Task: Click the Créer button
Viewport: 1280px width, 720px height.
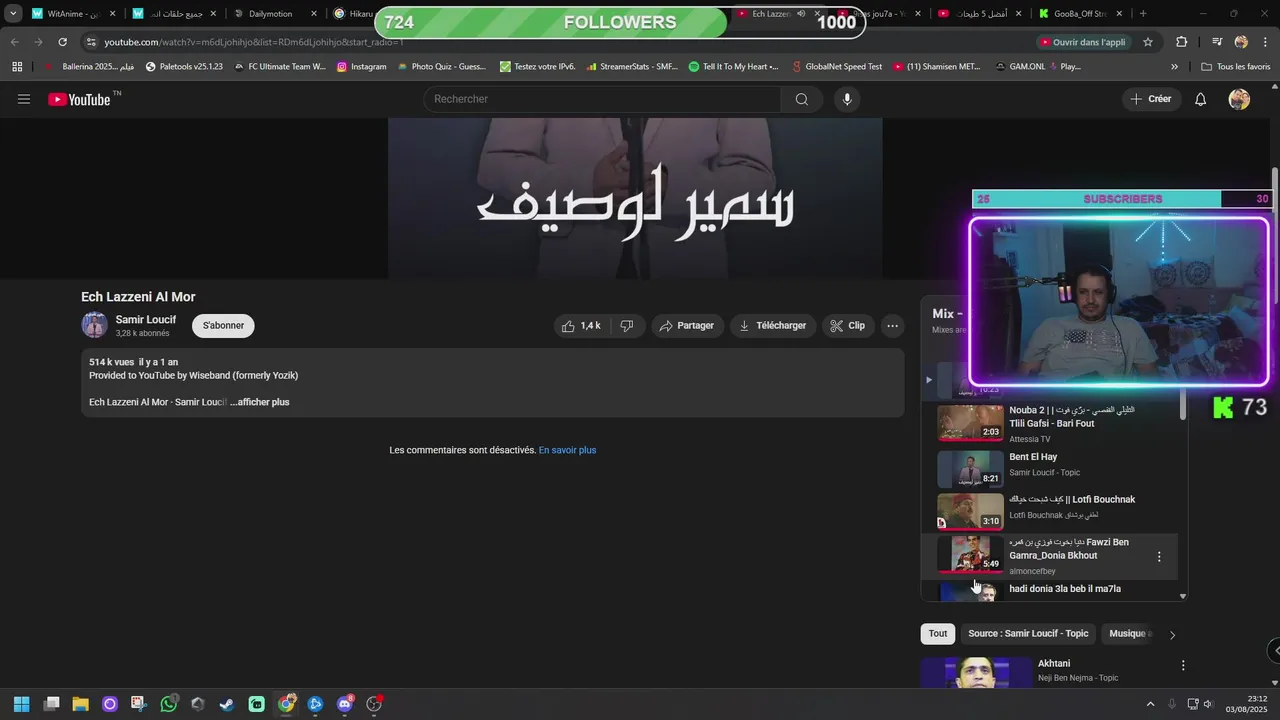Action: coord(1151,99)
